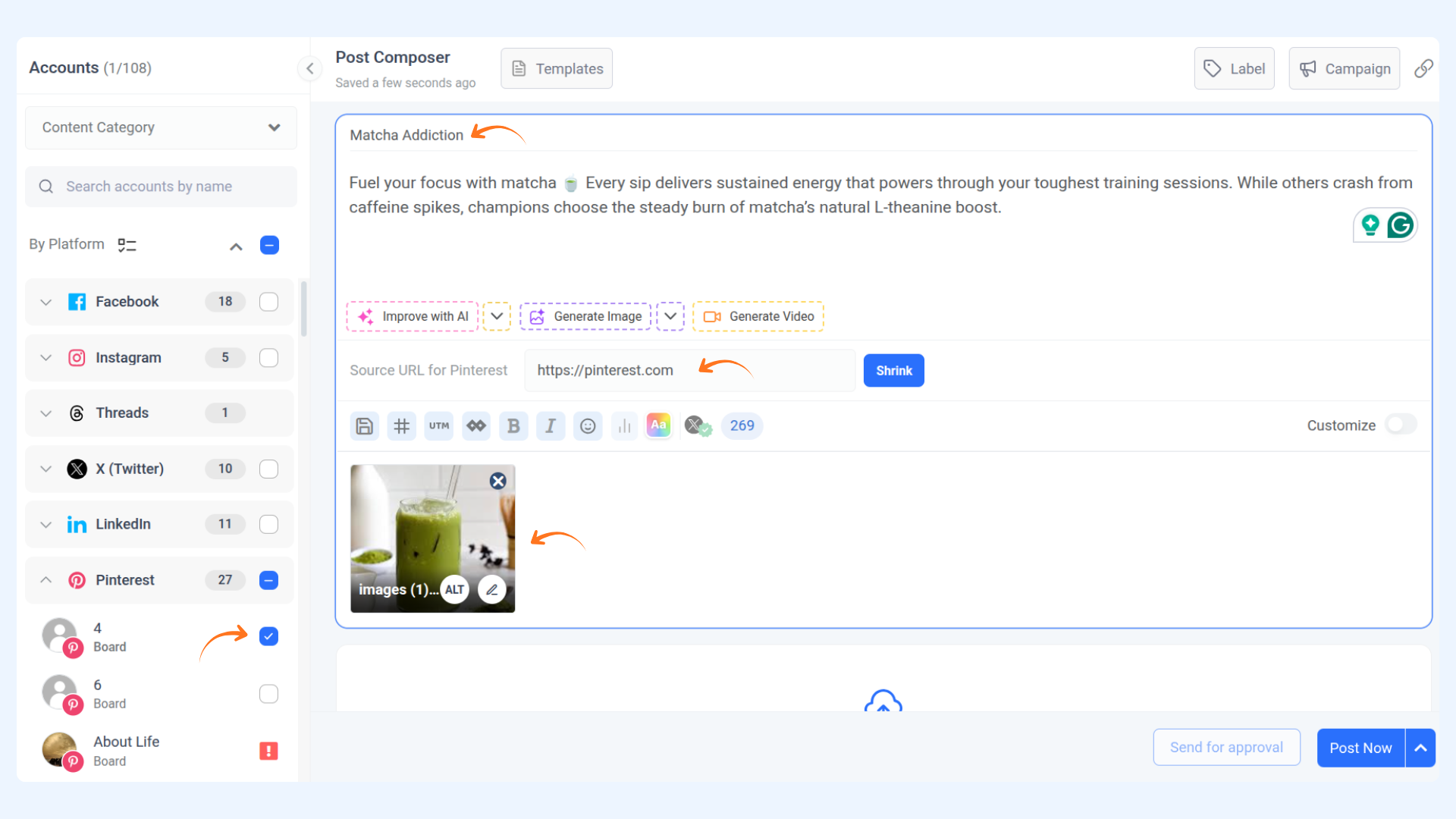The height and width of the screenshot is (819, 1456).
Task: Remove the attached matcha image
Action: point(497,481)
